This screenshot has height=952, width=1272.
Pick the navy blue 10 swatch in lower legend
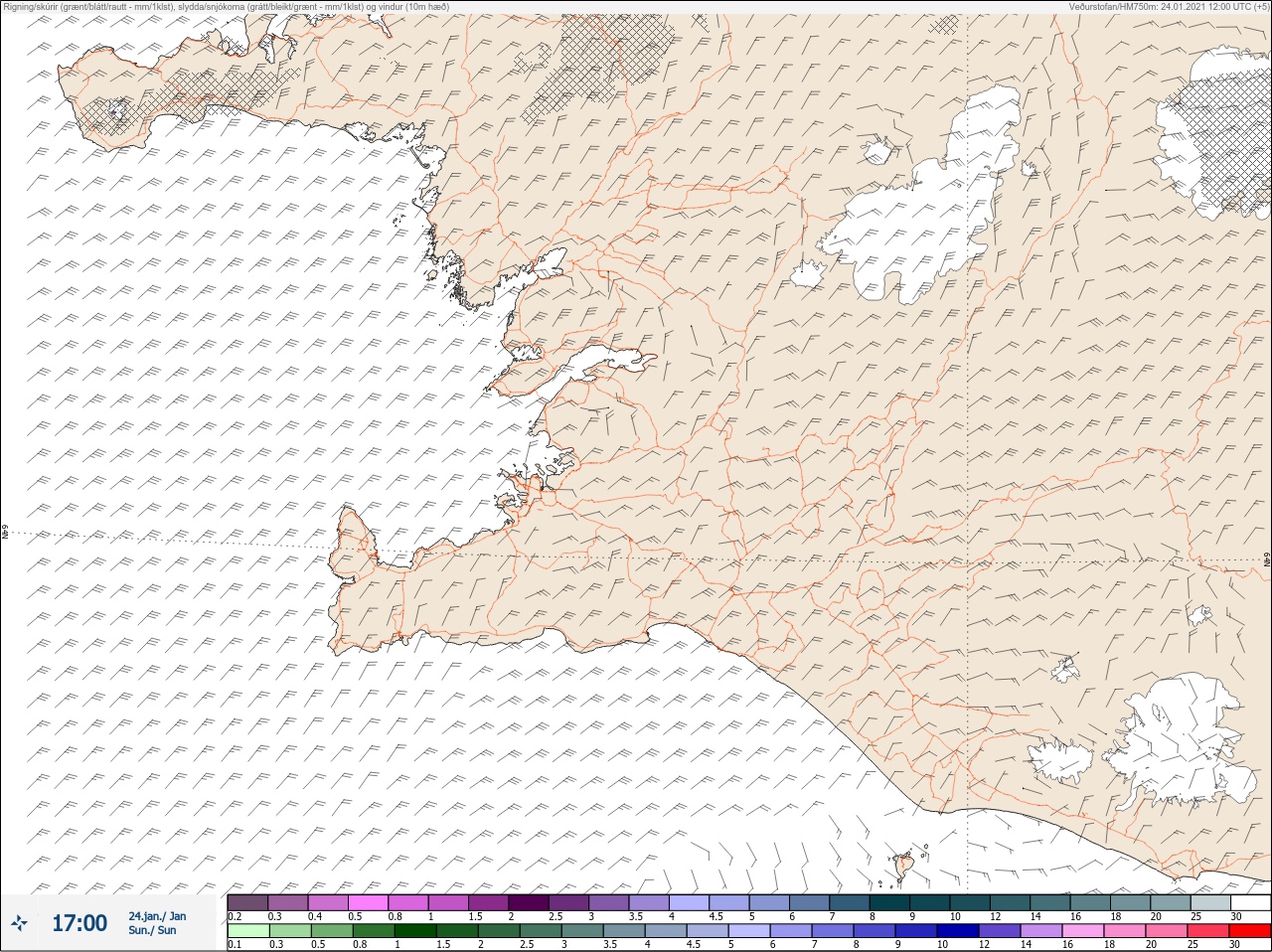[x=960, y=931]
